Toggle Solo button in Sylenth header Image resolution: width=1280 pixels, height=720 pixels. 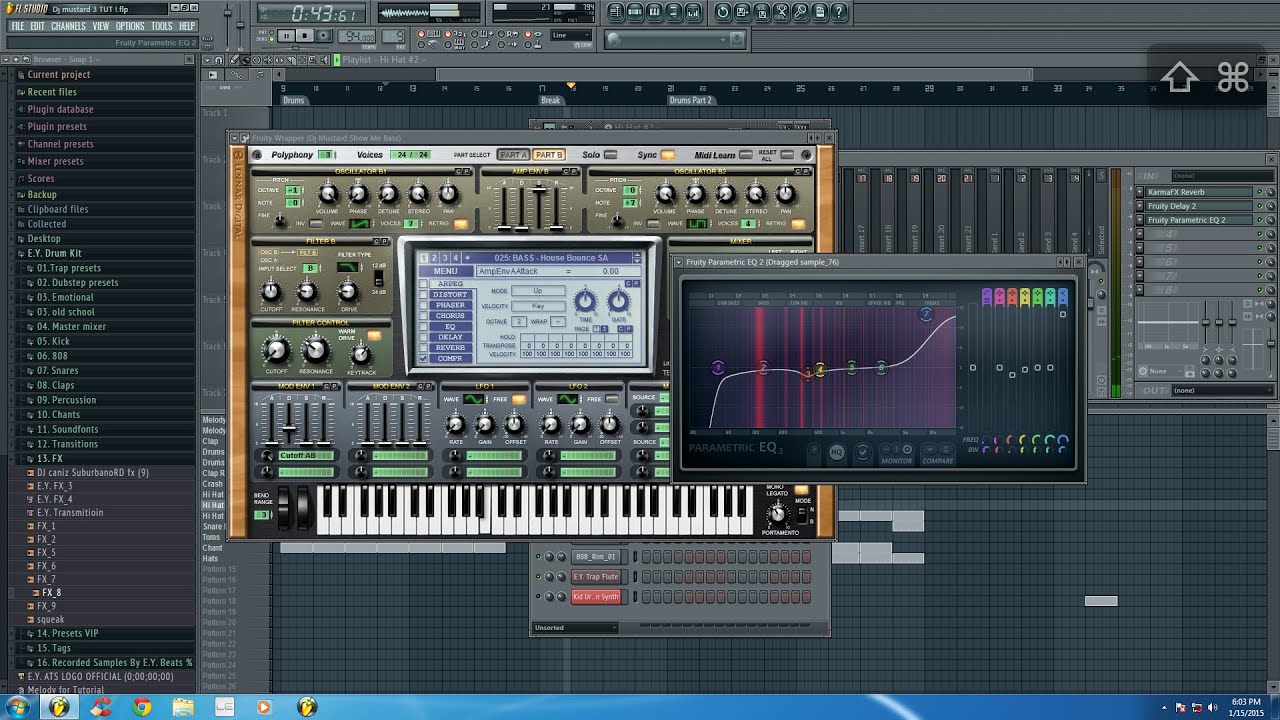click(610, 155)
